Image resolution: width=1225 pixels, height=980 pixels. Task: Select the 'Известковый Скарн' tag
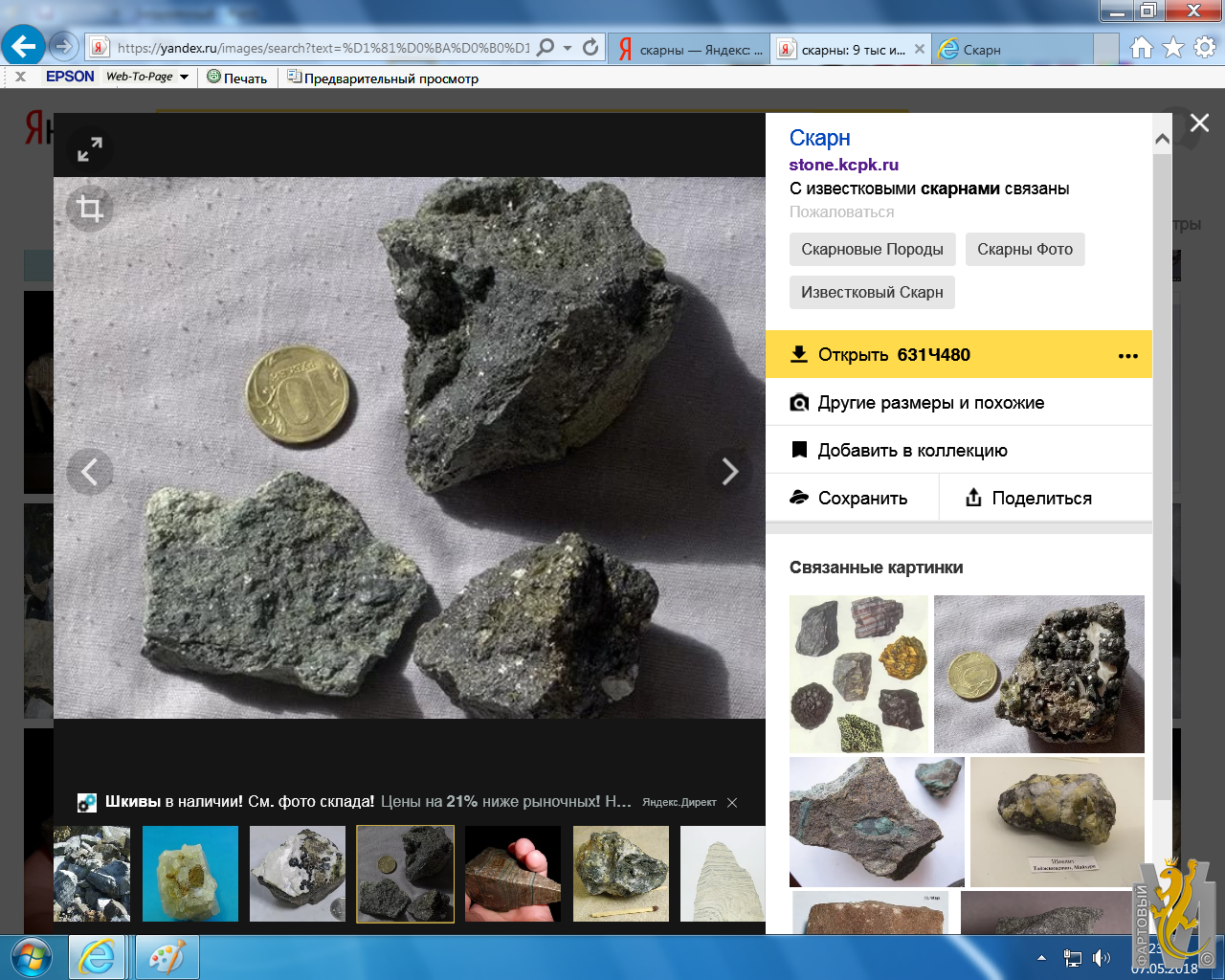(872, 292)
